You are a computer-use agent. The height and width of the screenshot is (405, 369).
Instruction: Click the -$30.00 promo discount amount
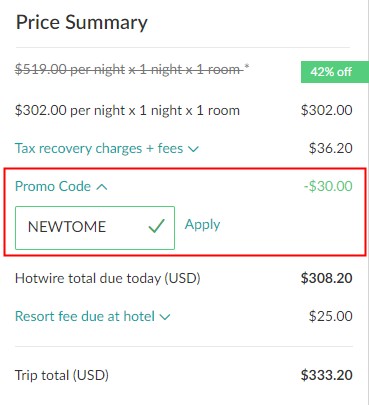tap(328, 186)
